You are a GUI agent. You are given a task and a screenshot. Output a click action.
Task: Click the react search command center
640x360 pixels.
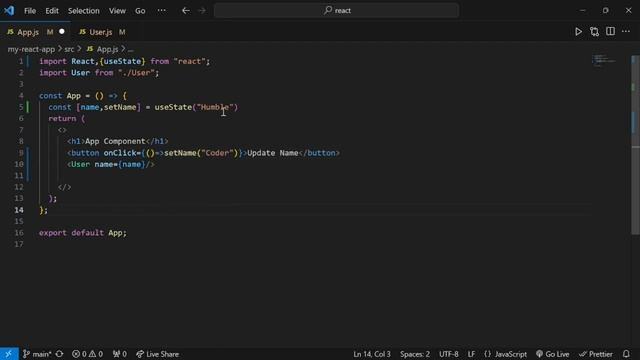[336, 11]
